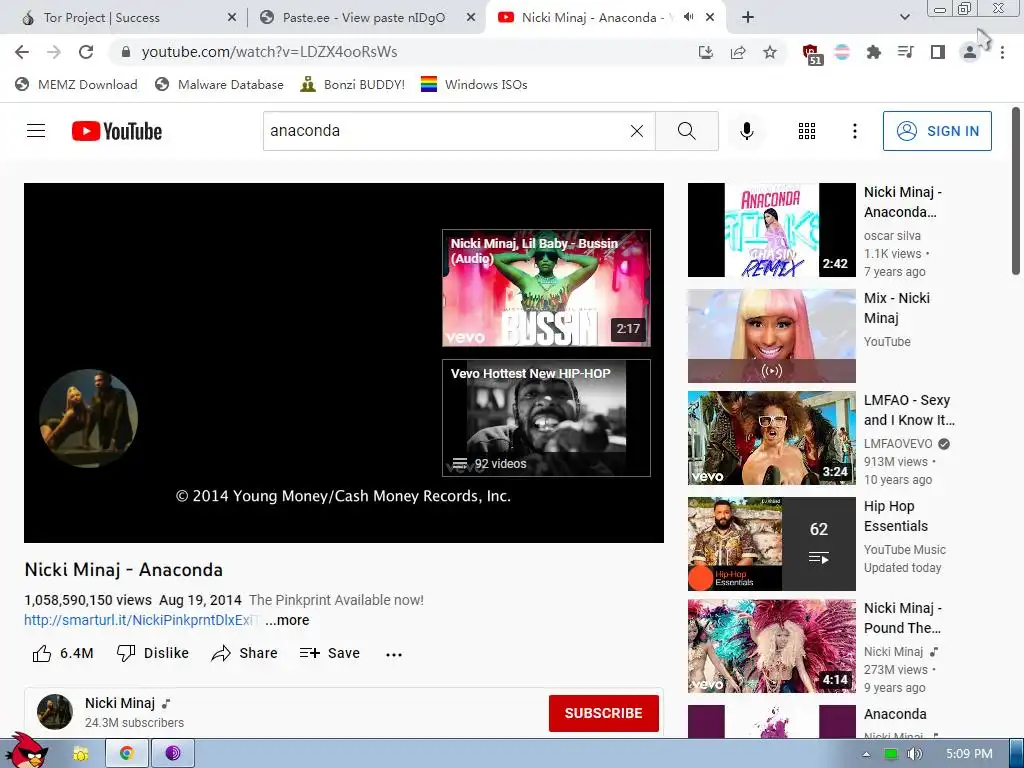Open the browser extensions puzzle icon
1024x768 pixels.
[x=873, y=52]
